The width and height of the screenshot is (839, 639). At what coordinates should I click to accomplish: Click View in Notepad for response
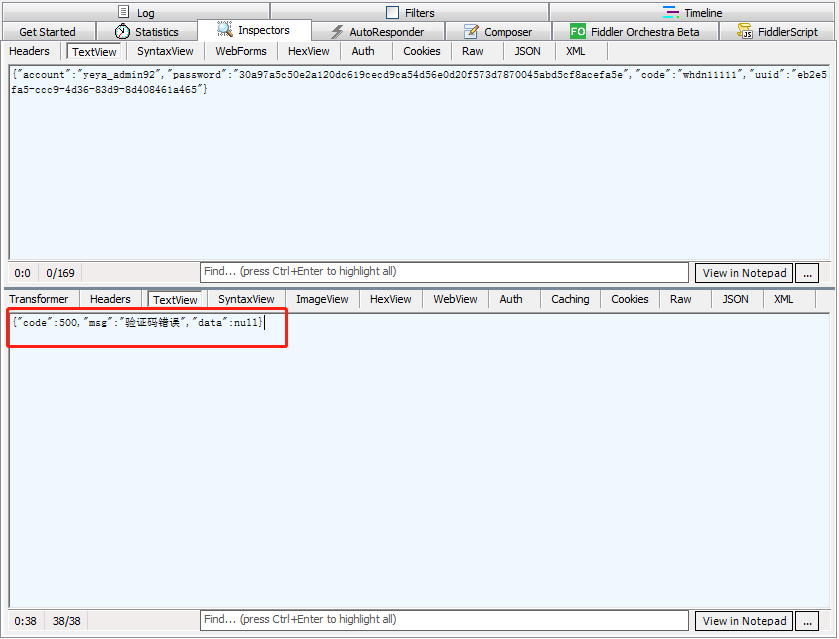pos(744,621)
